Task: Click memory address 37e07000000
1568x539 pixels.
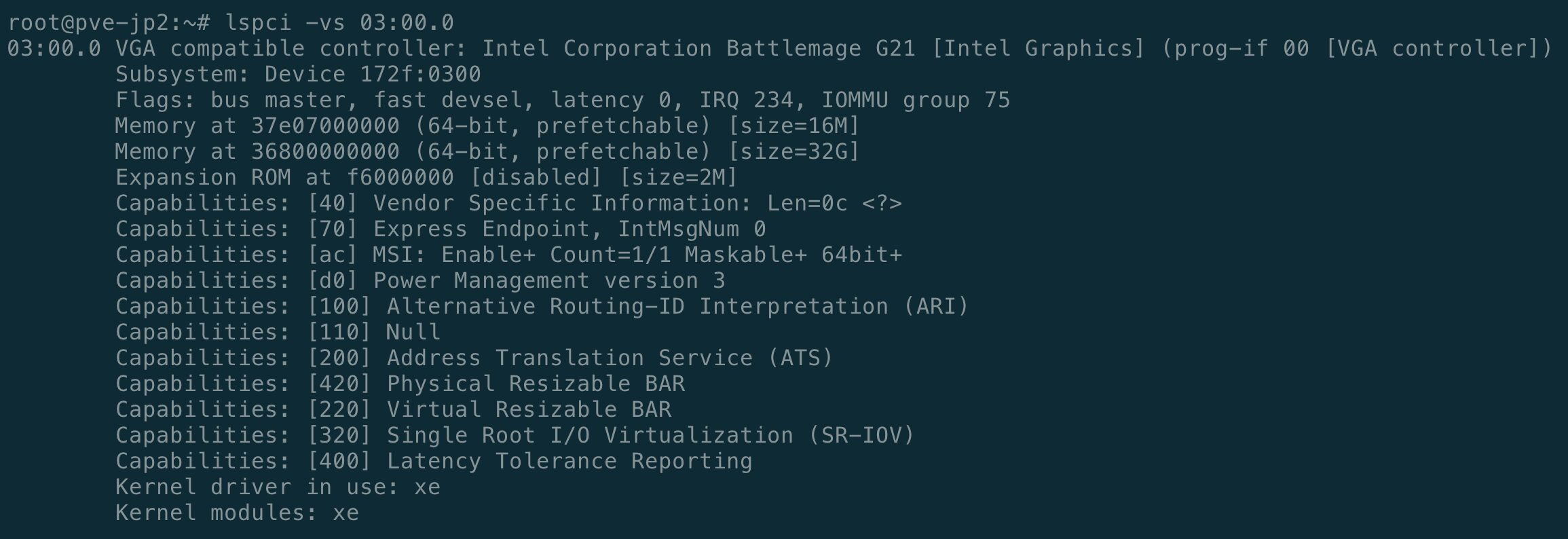Action: tap(325, 126)
